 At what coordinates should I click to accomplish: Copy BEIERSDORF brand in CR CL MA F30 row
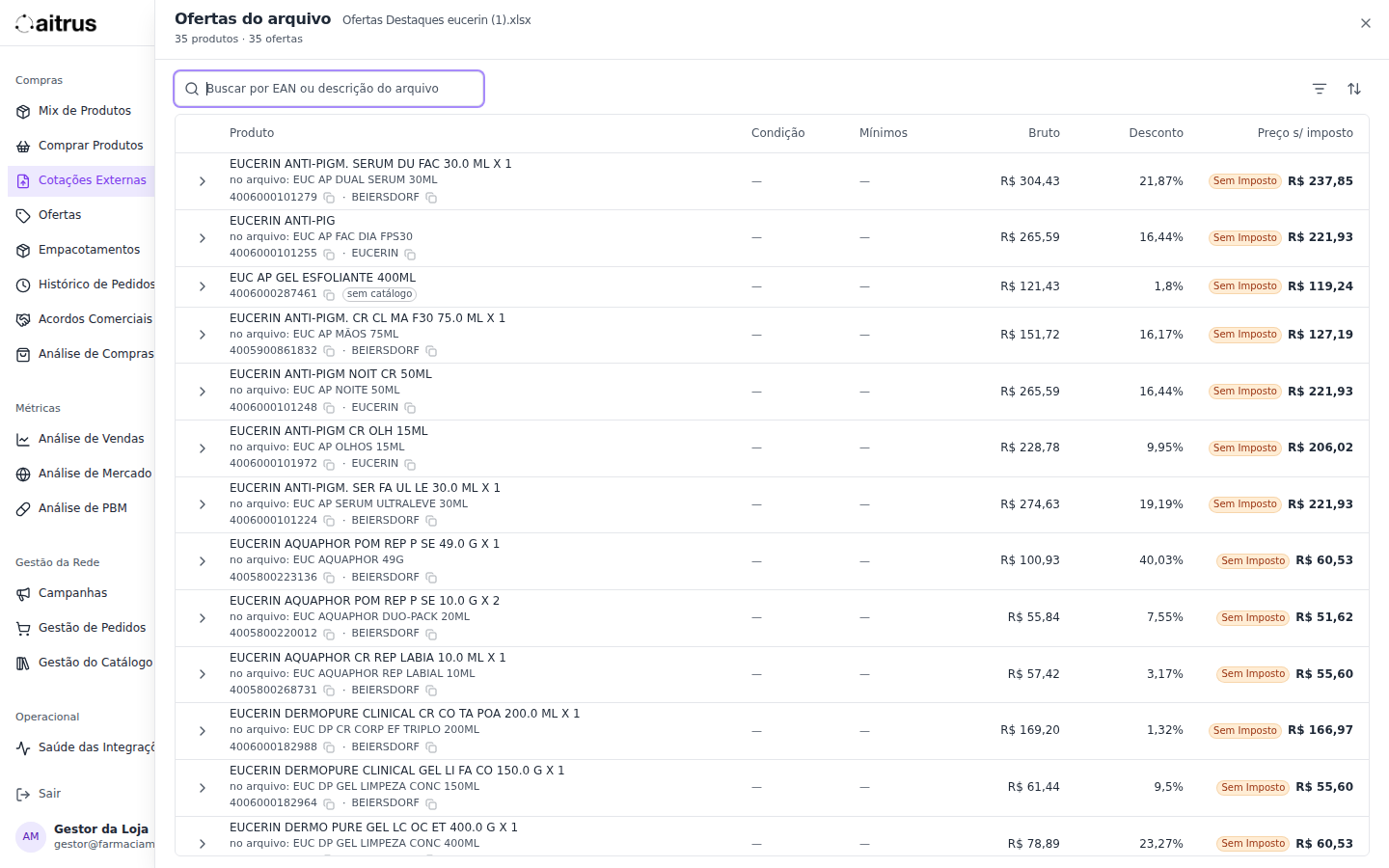(431, 351)
